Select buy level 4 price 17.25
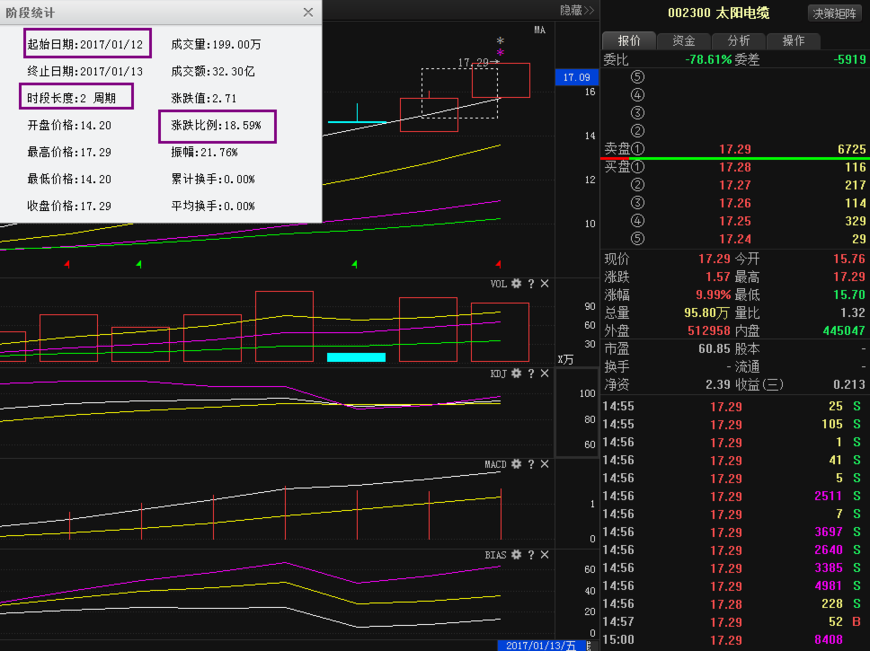The width and height of the screenshot is (870, 651). [735, 221]
